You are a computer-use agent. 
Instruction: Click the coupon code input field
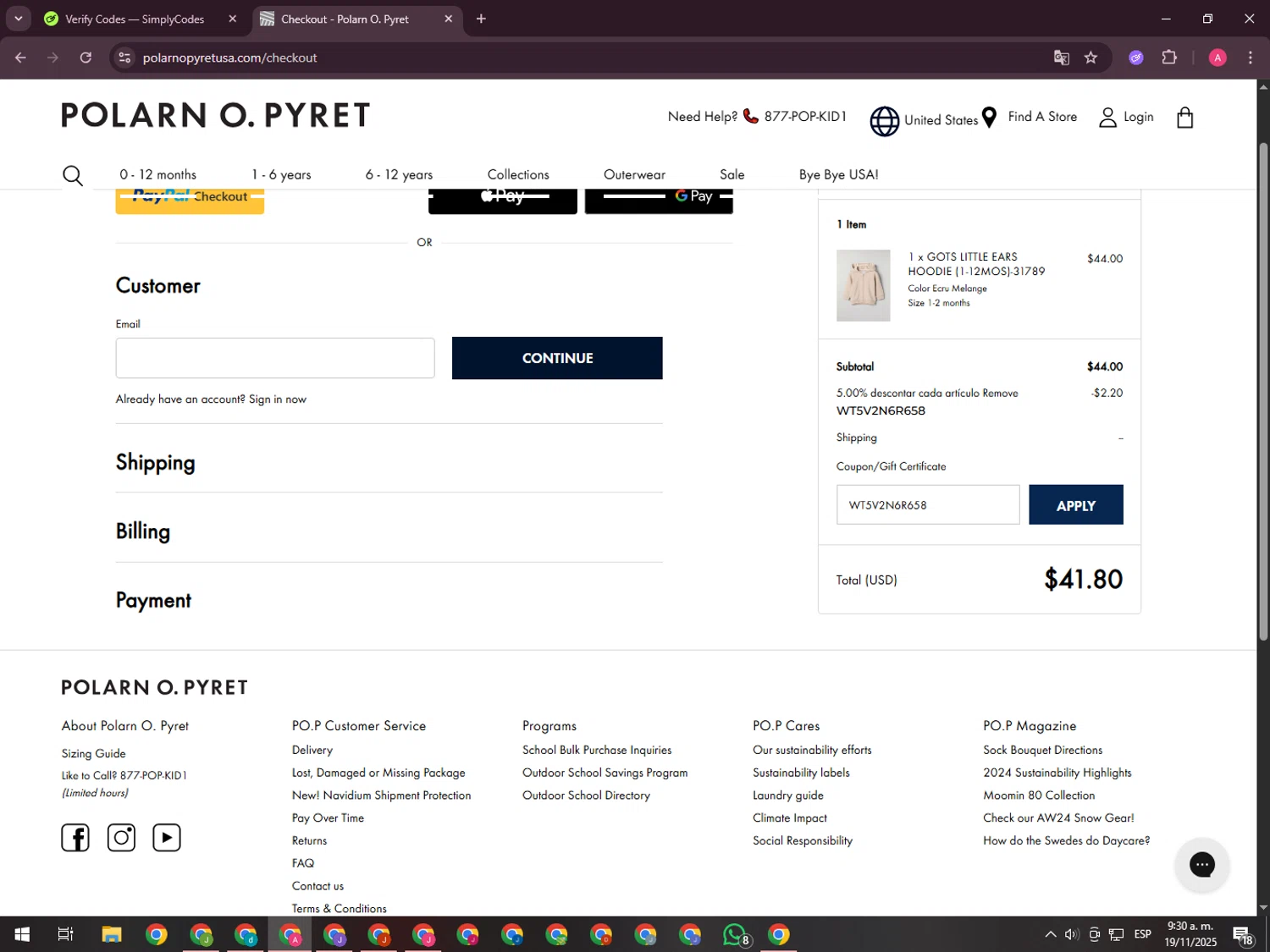click(x=928, y=505)
